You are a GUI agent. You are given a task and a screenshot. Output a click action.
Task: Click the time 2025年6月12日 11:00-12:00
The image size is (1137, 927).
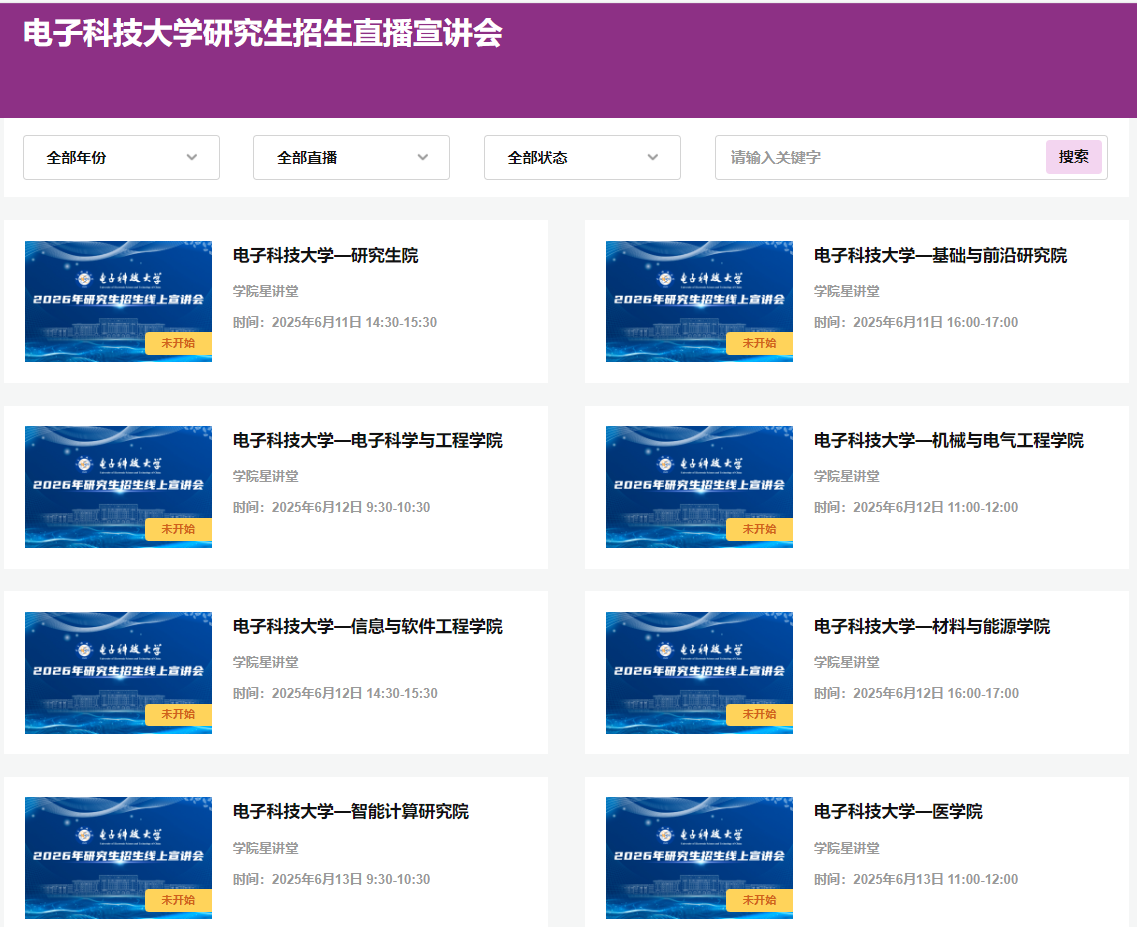tap(935, 507)
